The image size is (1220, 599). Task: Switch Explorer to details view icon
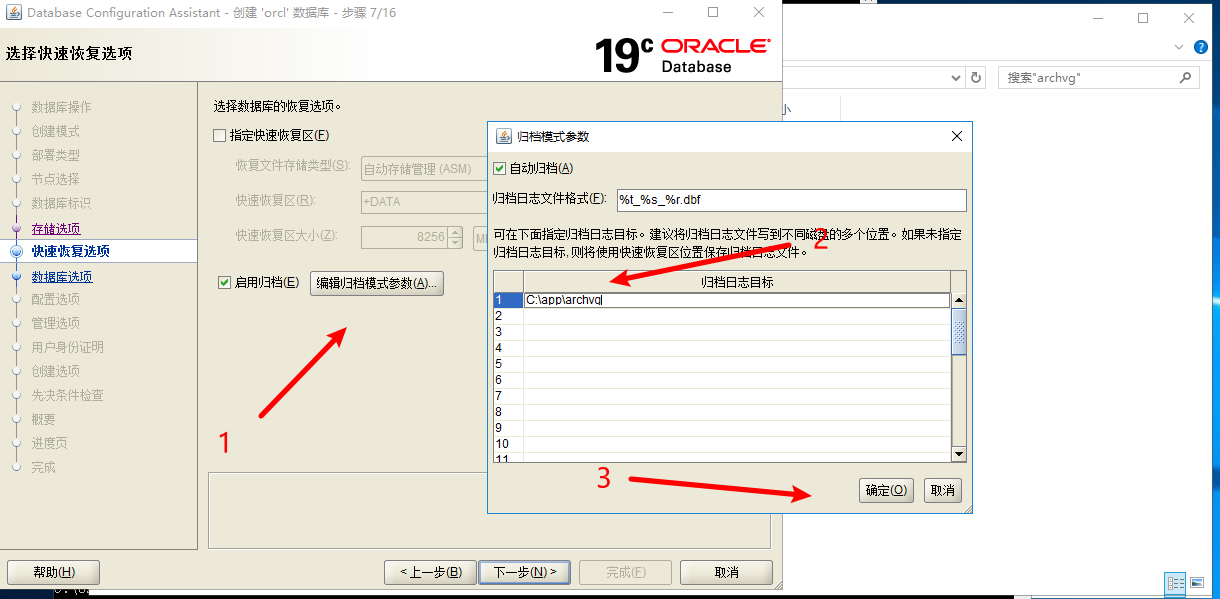(1174, 582)
